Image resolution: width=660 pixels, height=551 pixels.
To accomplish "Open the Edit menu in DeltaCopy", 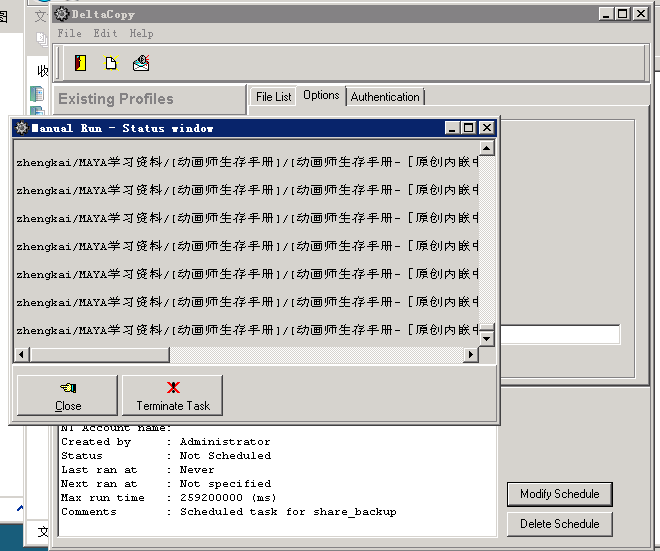I will pyautogui.click(x=105, y=33).
